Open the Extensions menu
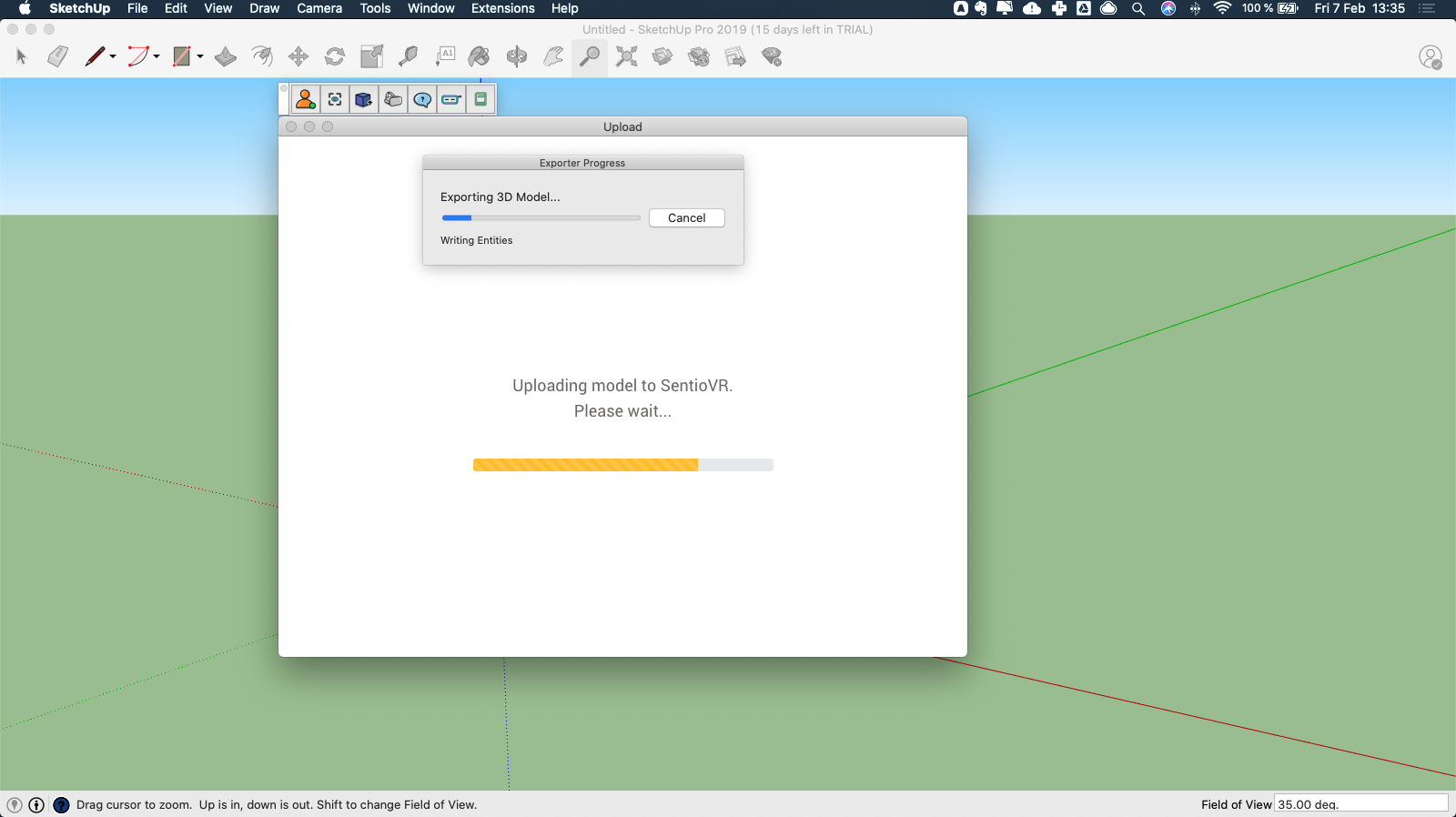This screenshot has width=1456, height=817. coord(502,8)
